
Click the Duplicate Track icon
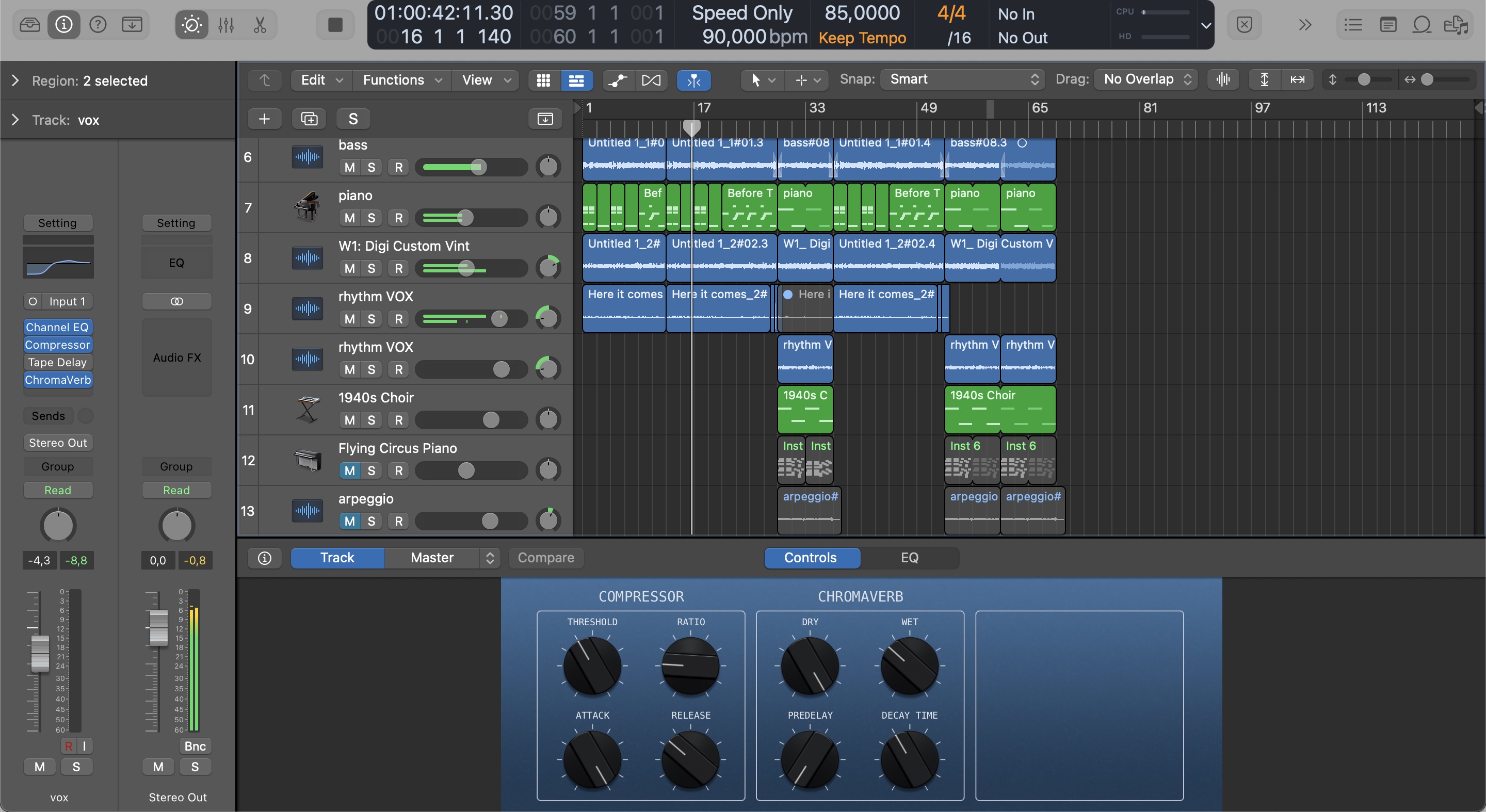coord(309,119)
